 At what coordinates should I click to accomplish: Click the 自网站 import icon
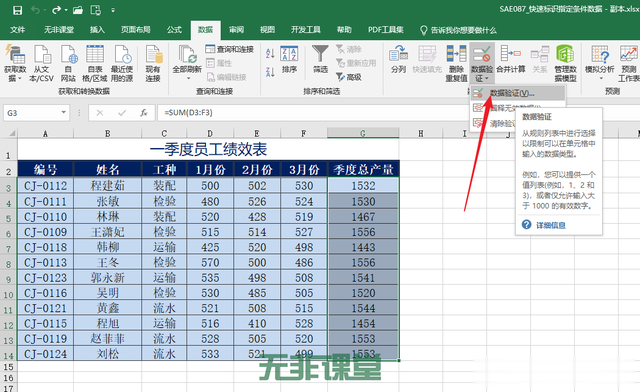click(x=68, y=64)
